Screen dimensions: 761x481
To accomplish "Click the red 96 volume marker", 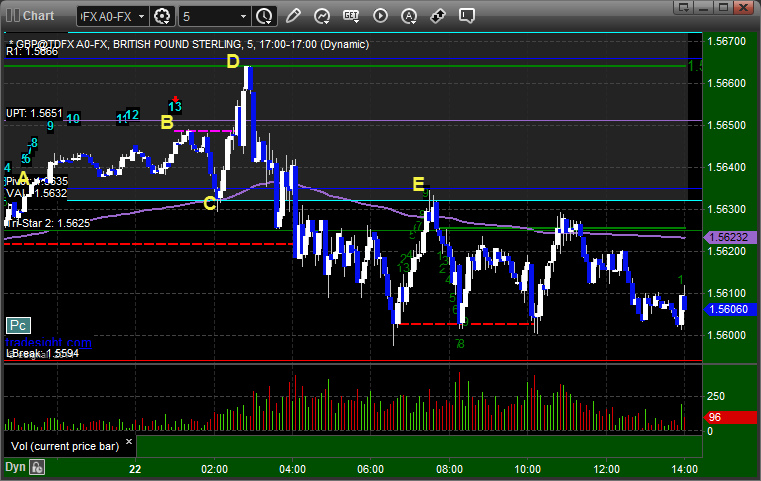I will pos(730,417).
